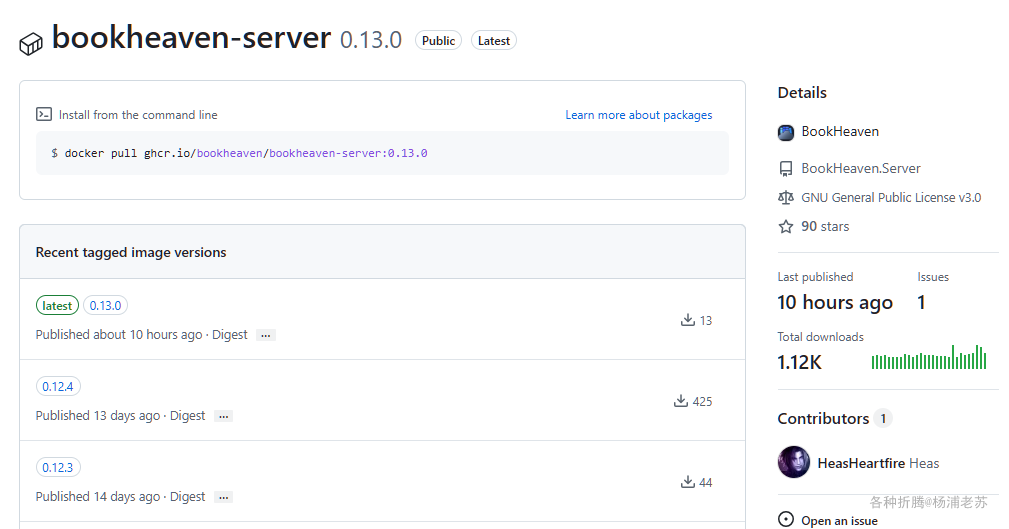Click the download icon beside 44

688,482
